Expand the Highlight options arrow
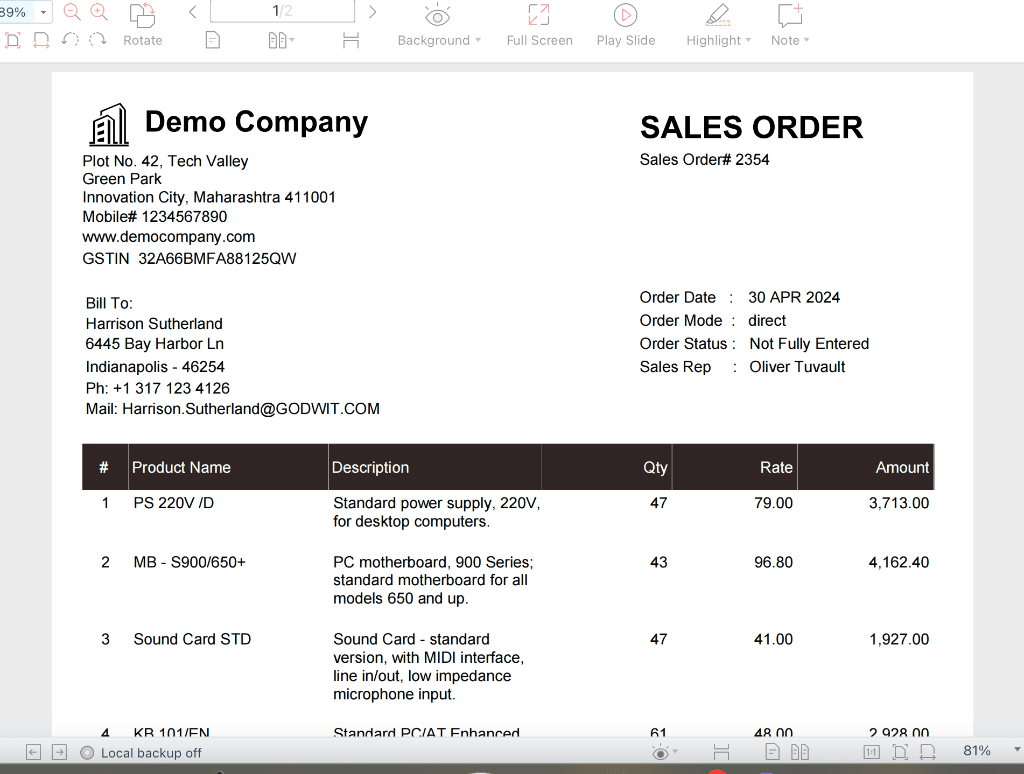1024x774 pixels. tap(748, 40)
